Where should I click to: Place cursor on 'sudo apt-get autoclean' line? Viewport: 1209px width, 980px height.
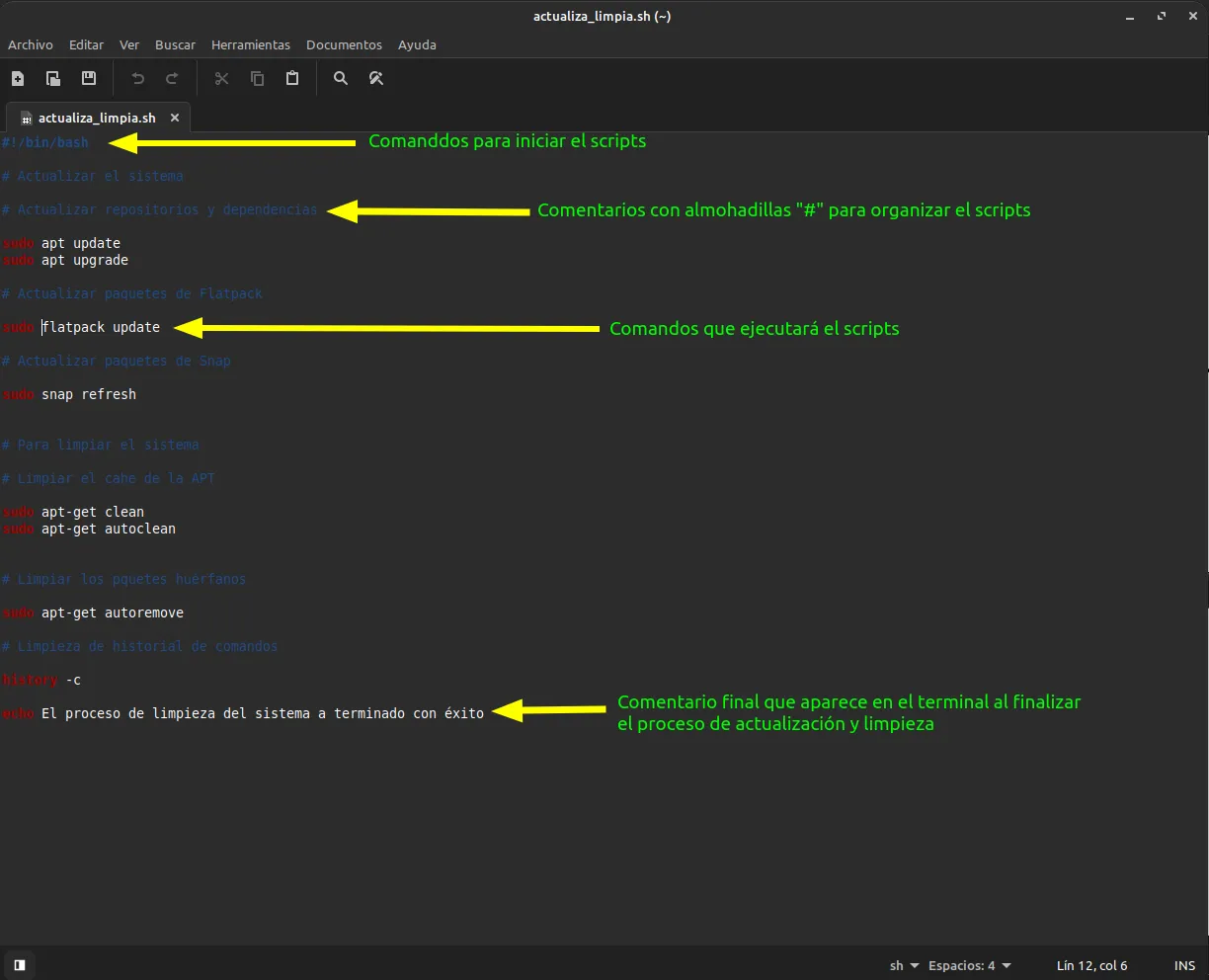89,529
